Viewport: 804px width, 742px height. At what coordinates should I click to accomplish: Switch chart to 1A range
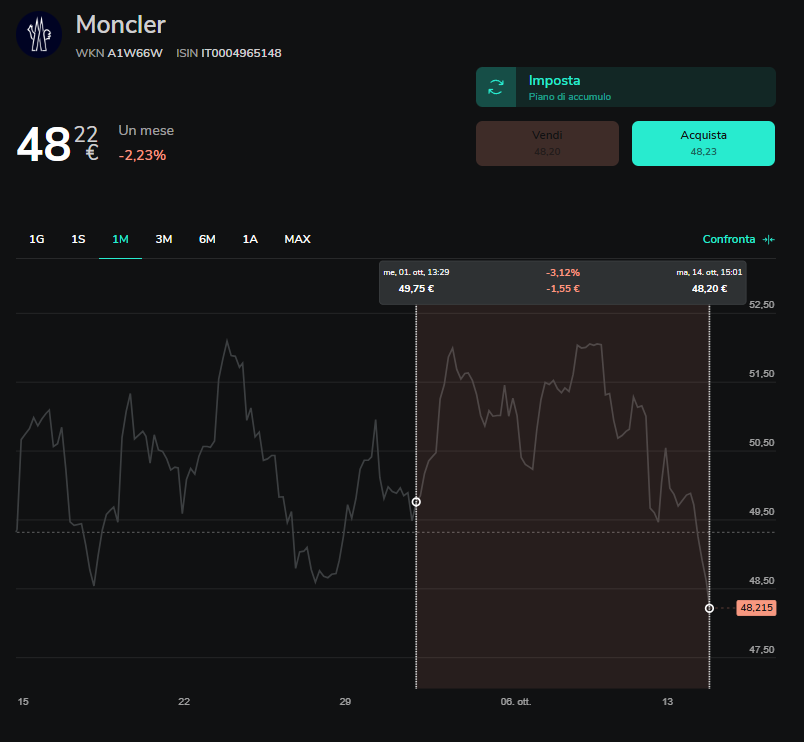tap(250, 239)
